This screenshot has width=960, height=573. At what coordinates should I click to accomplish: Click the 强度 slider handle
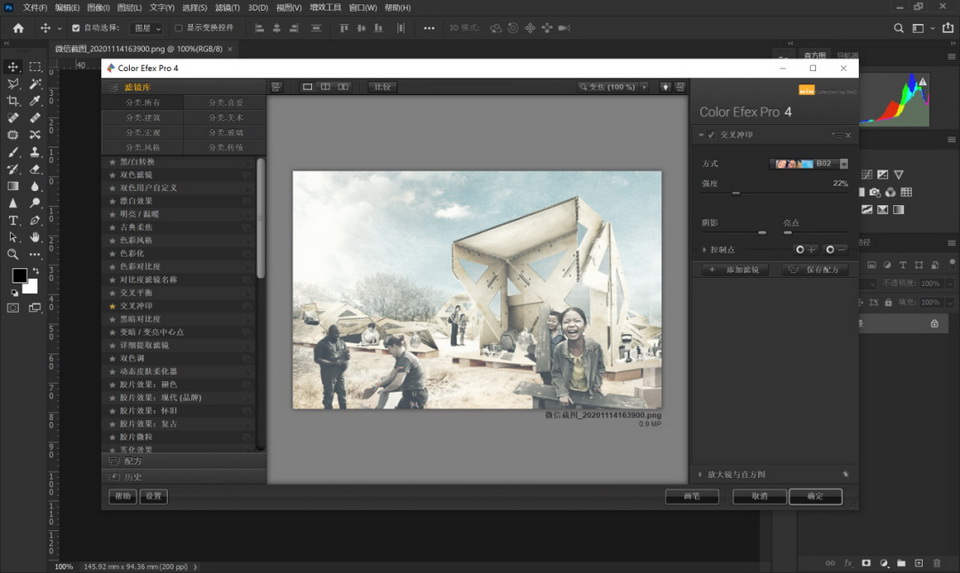(736, 193)
